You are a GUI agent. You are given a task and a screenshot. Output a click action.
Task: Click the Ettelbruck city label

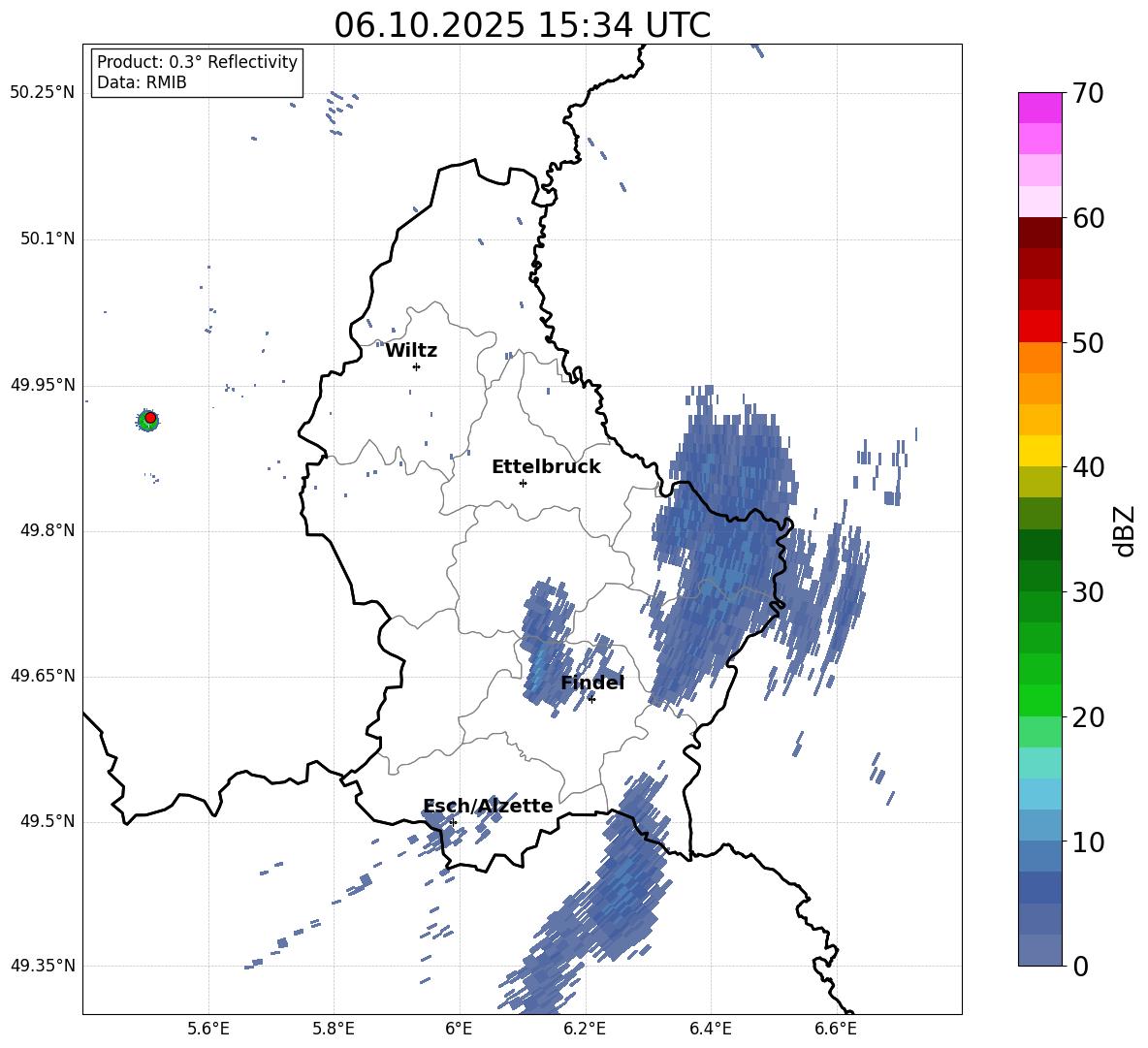click(x=546, y=467)
